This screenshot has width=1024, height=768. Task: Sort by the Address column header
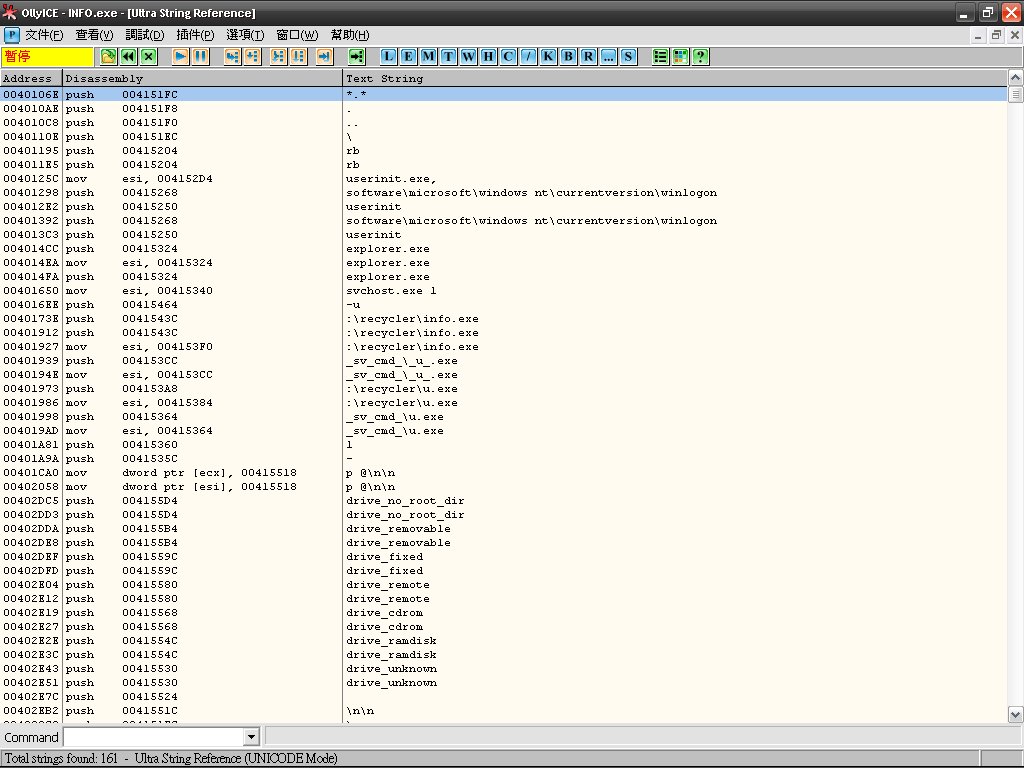(x=31, y=78)
